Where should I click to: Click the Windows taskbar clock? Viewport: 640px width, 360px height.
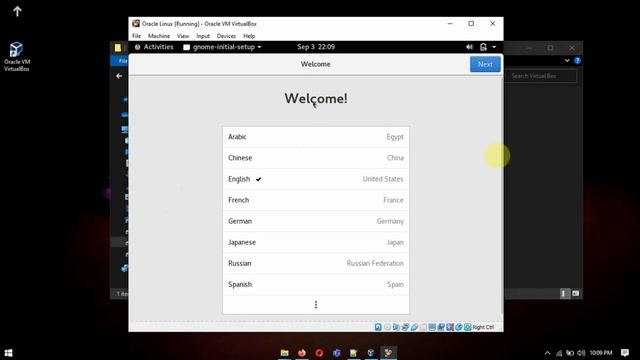click(601, 353)
